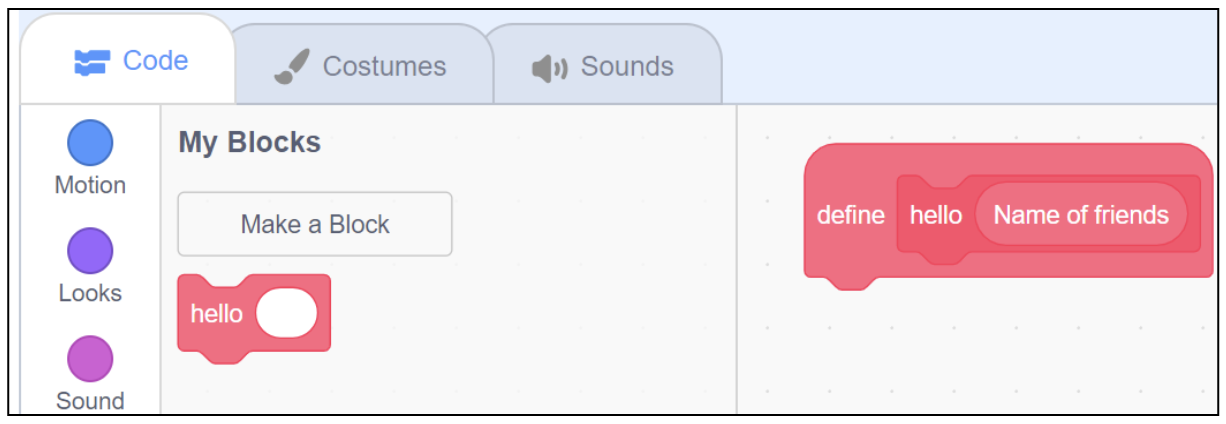Click the Sounds speaker icon
The width and height of the screenshot is (1226, 424).
(550, 68)
